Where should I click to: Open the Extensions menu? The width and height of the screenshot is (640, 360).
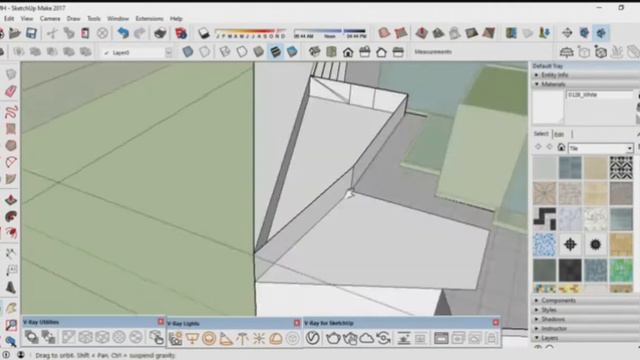pos(149,19)
